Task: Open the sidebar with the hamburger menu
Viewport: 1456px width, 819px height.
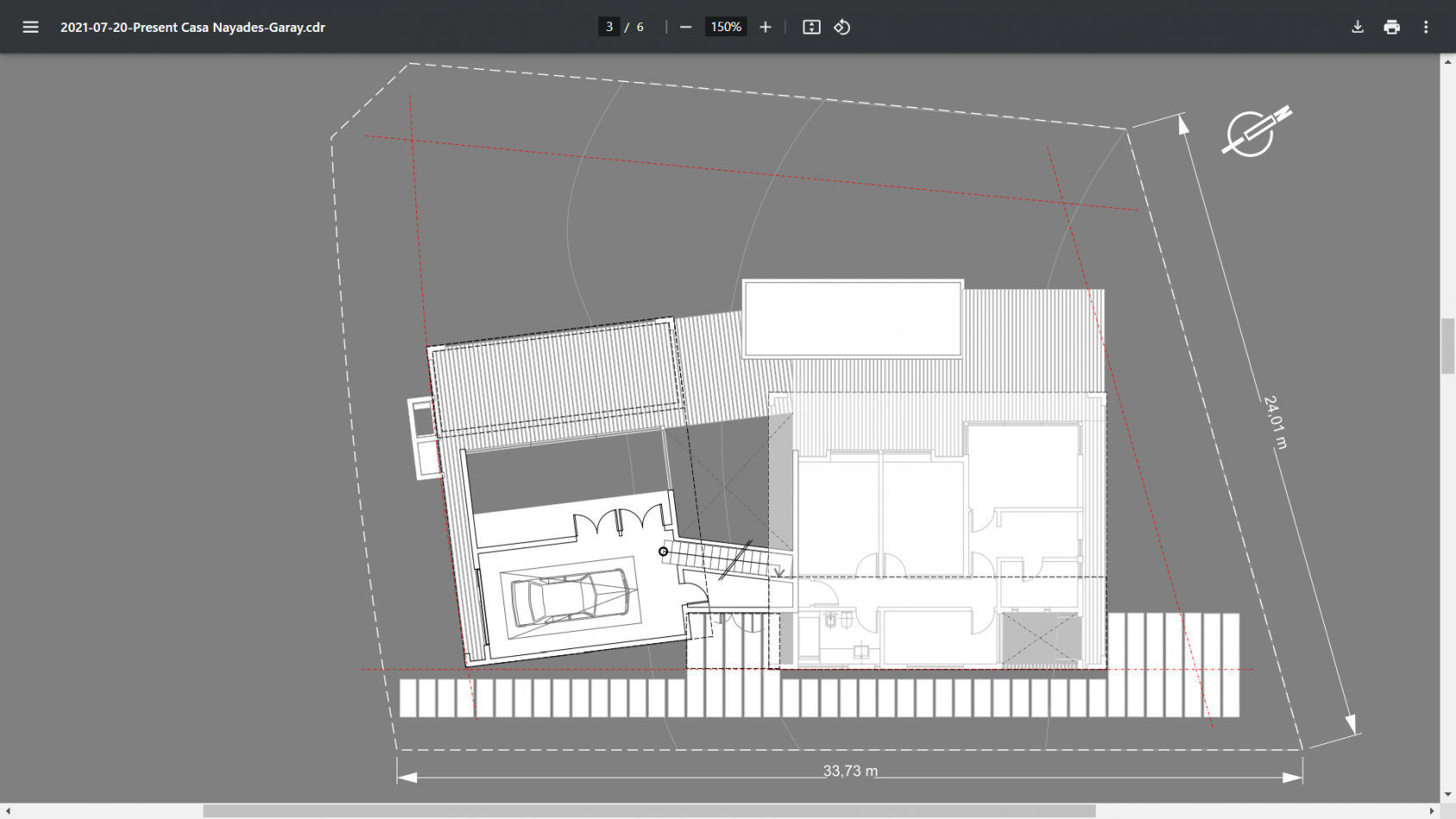Action: [30, 27]
